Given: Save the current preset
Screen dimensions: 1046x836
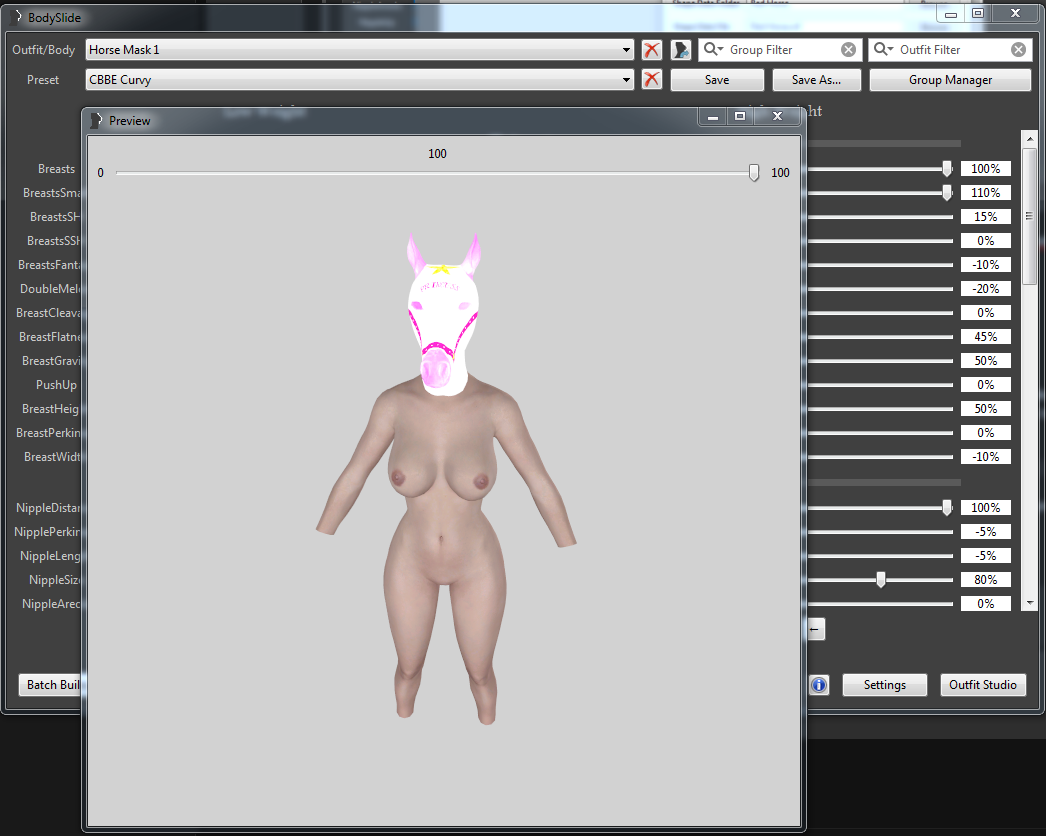Looking at the screenshot, I should click(x=717, y=79).
